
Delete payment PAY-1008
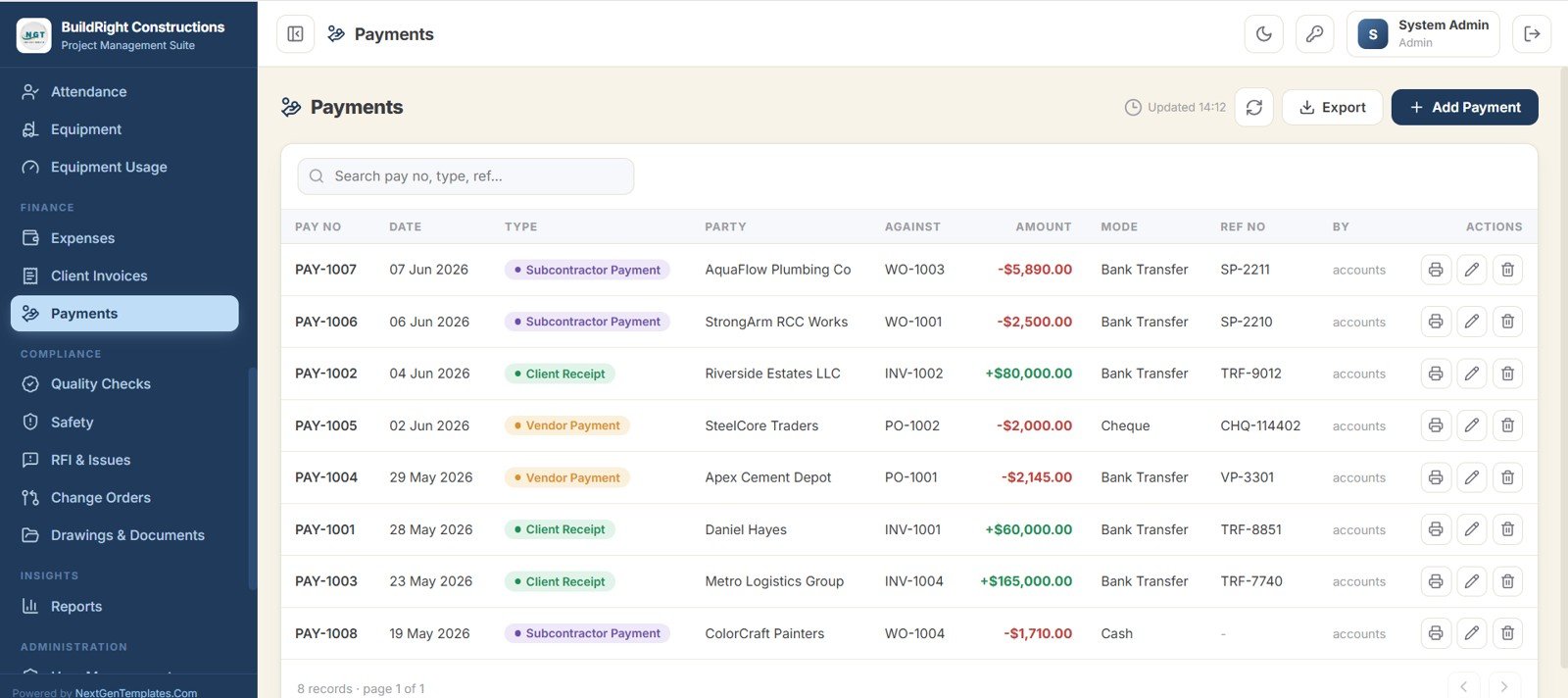coord(1507,633)
